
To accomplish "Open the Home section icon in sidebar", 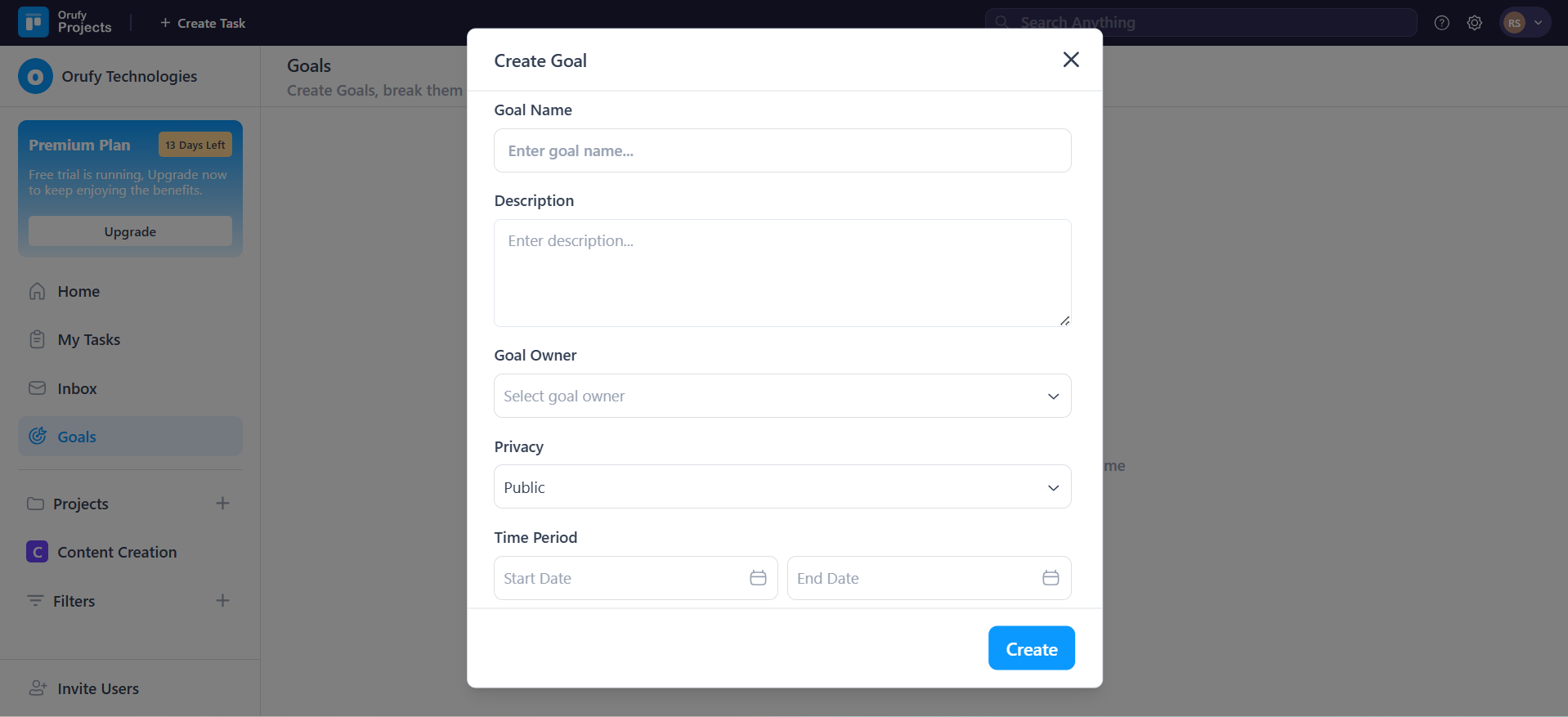I will coord(38,291).
